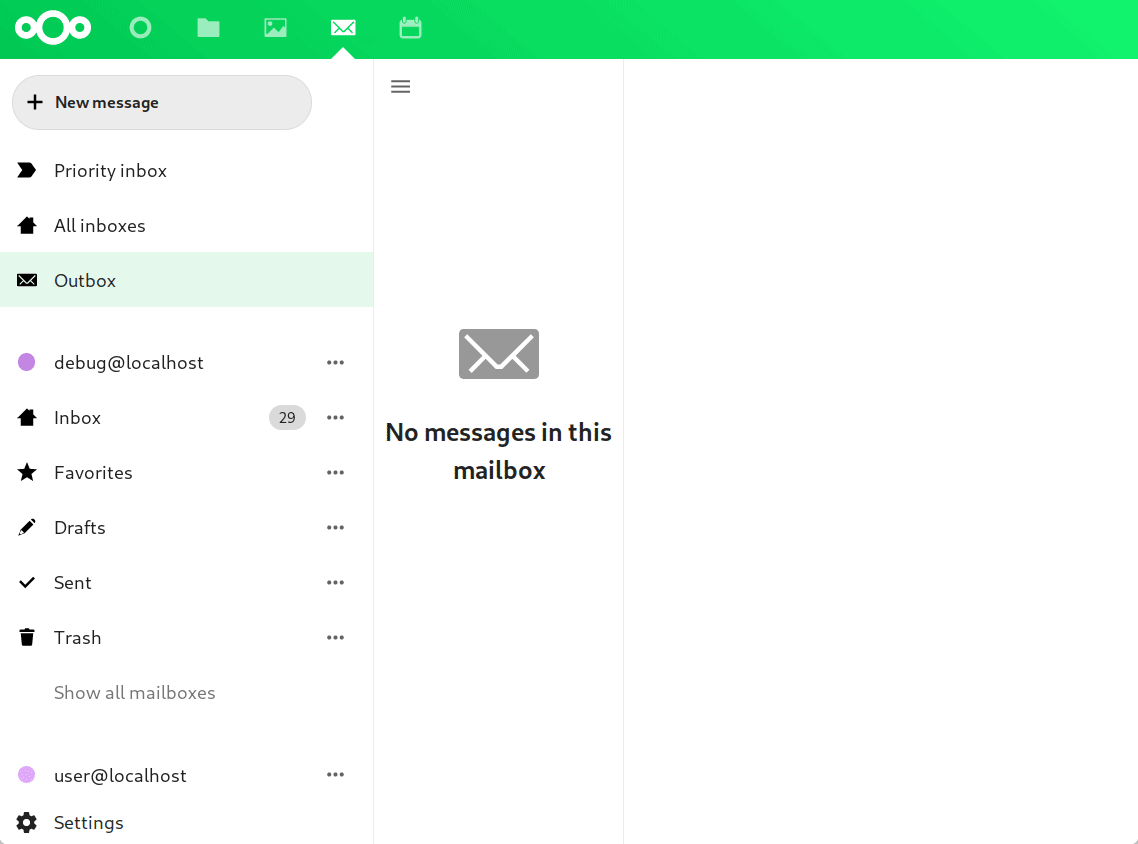Click the empty mailbox envelope icon

(x=499, y=354)
